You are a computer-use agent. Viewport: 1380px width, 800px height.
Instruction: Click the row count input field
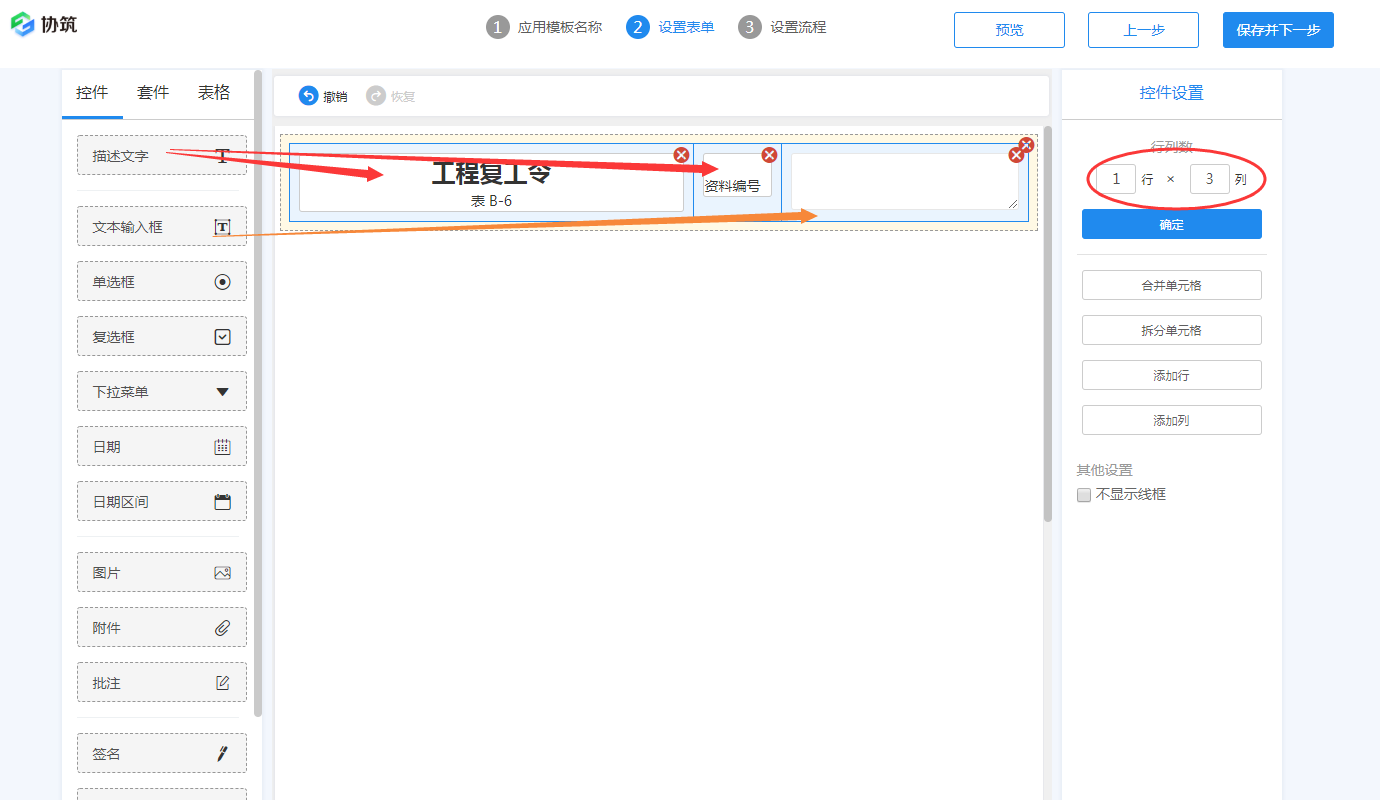point(1115,179)
